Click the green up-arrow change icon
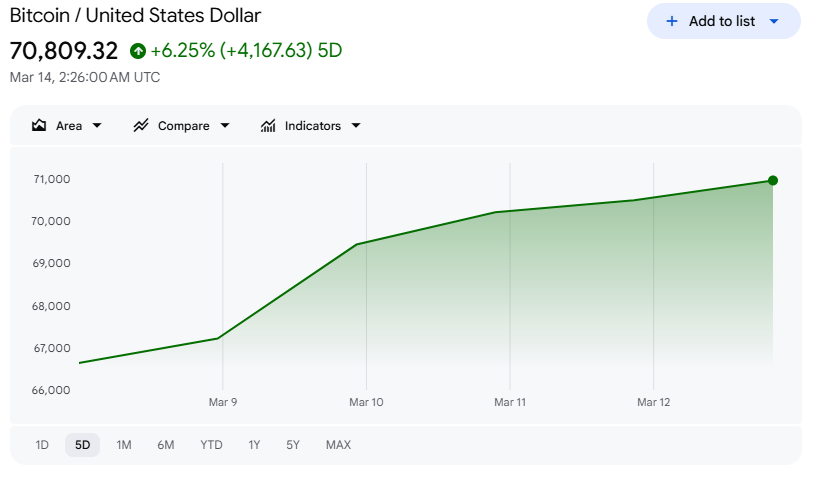This screenshot has width=817, height=477. [138, 51]
